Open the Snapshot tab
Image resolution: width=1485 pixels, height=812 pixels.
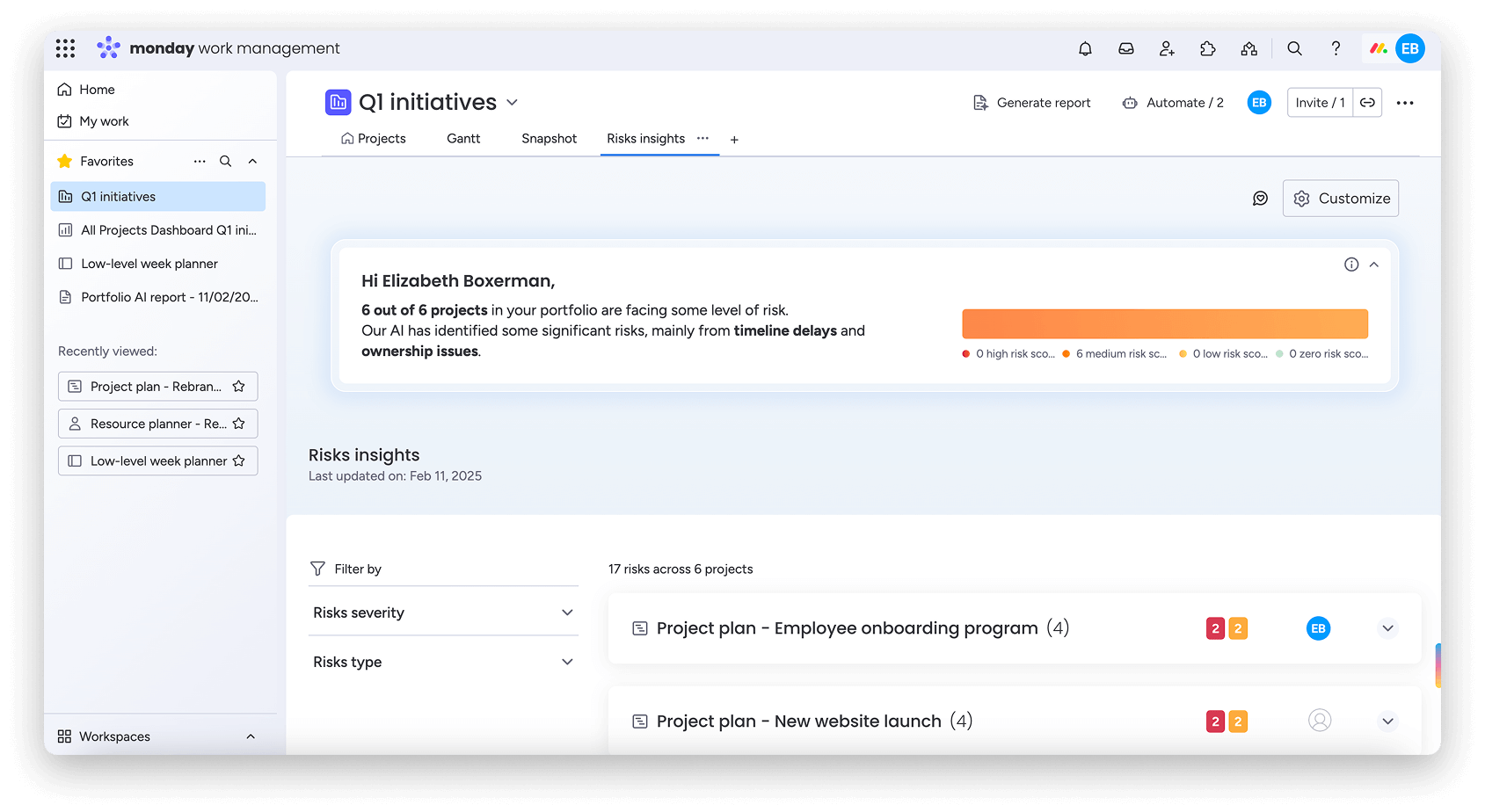coord(548,138)
